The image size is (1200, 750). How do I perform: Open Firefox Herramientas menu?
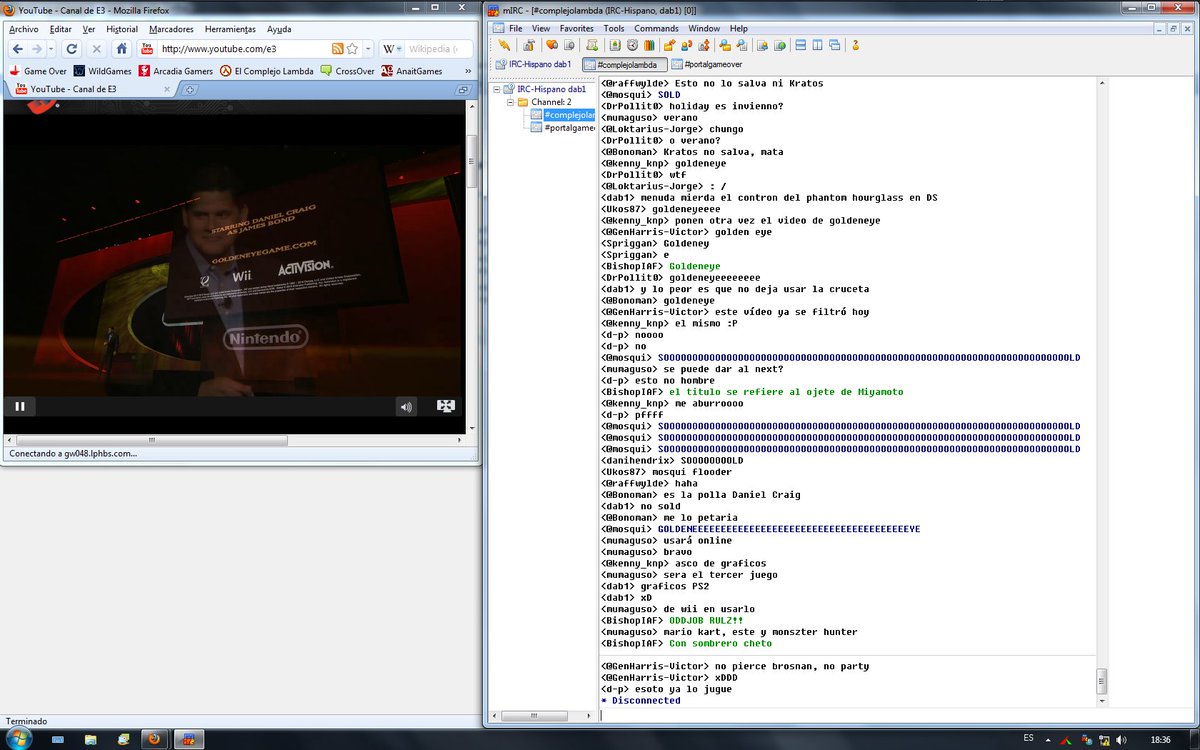(230, 29)
